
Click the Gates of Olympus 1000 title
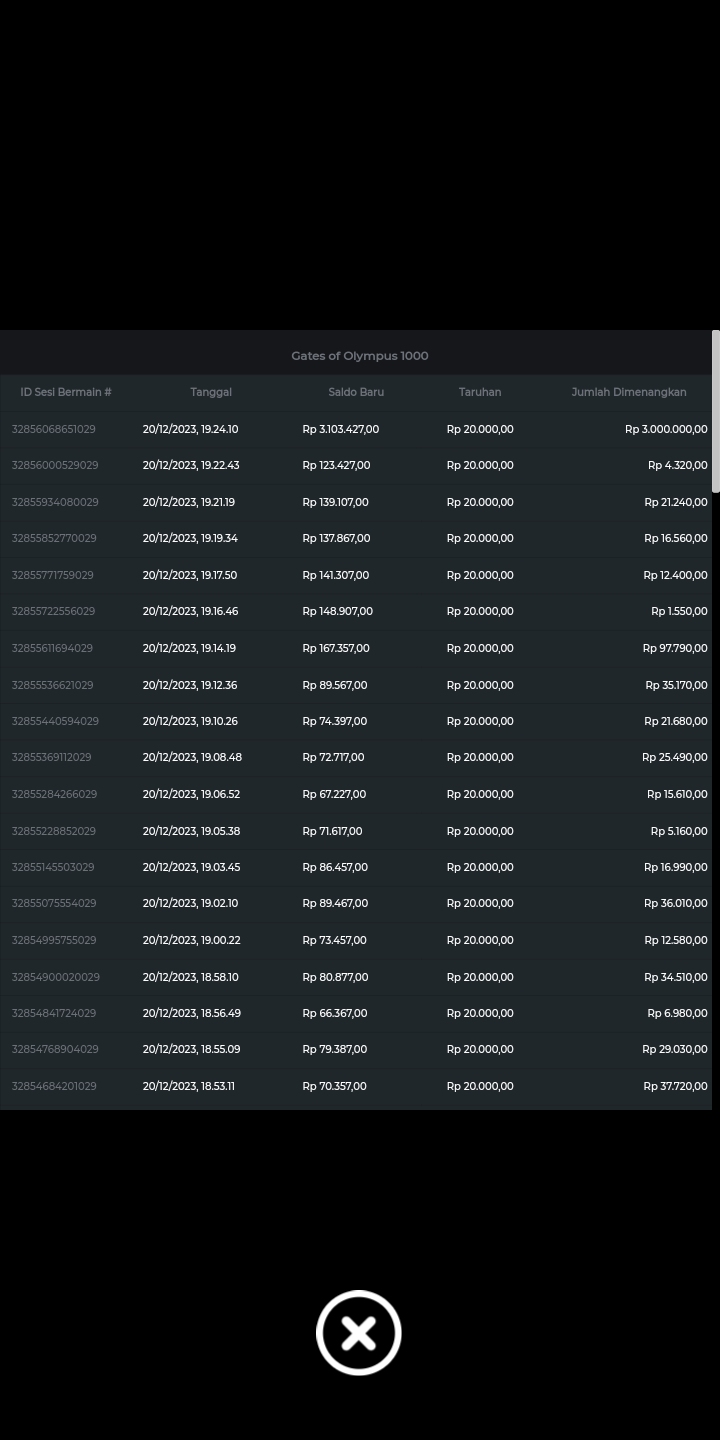[x=360, y=356]
